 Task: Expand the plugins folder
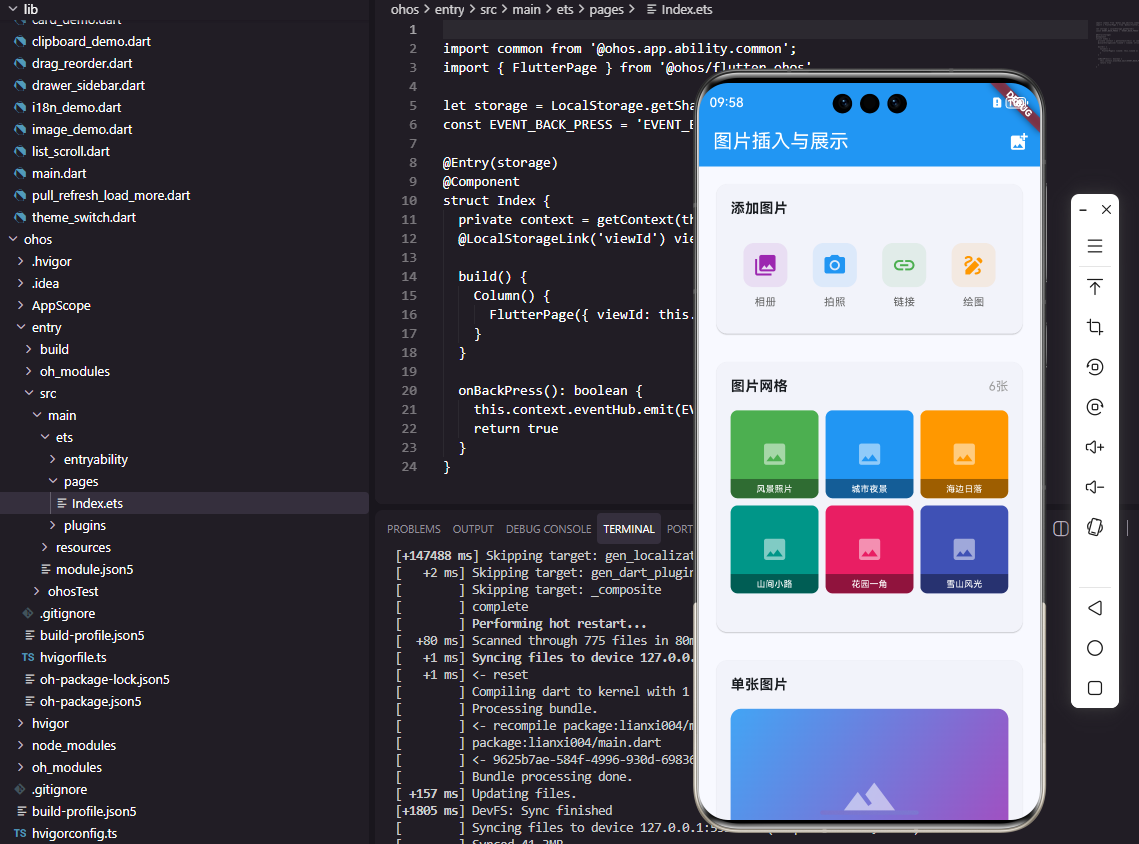53,525
